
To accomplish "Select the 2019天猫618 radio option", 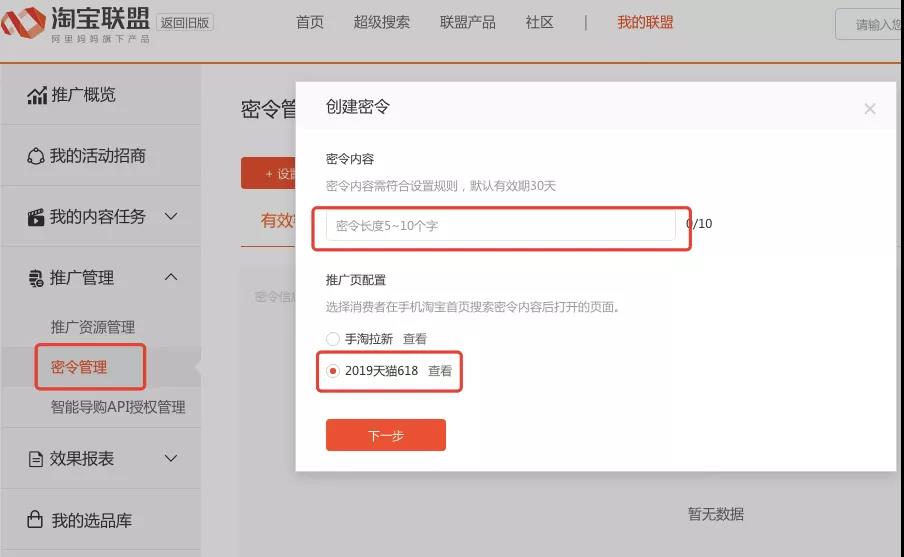I will 333,371.
